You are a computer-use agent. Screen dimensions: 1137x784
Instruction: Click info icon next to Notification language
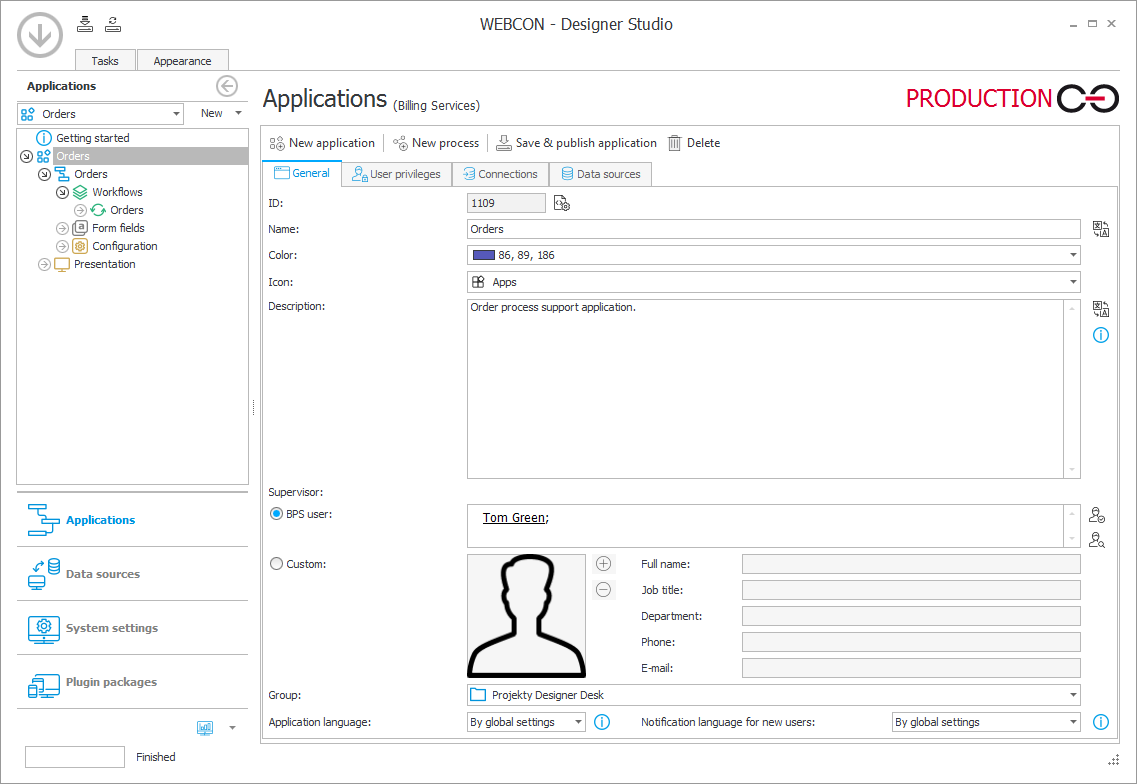click(1101, 722)
